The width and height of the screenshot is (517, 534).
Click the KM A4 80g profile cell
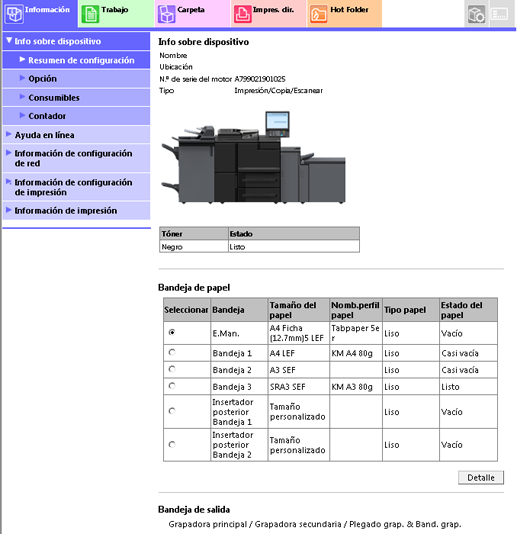[356, 353]
